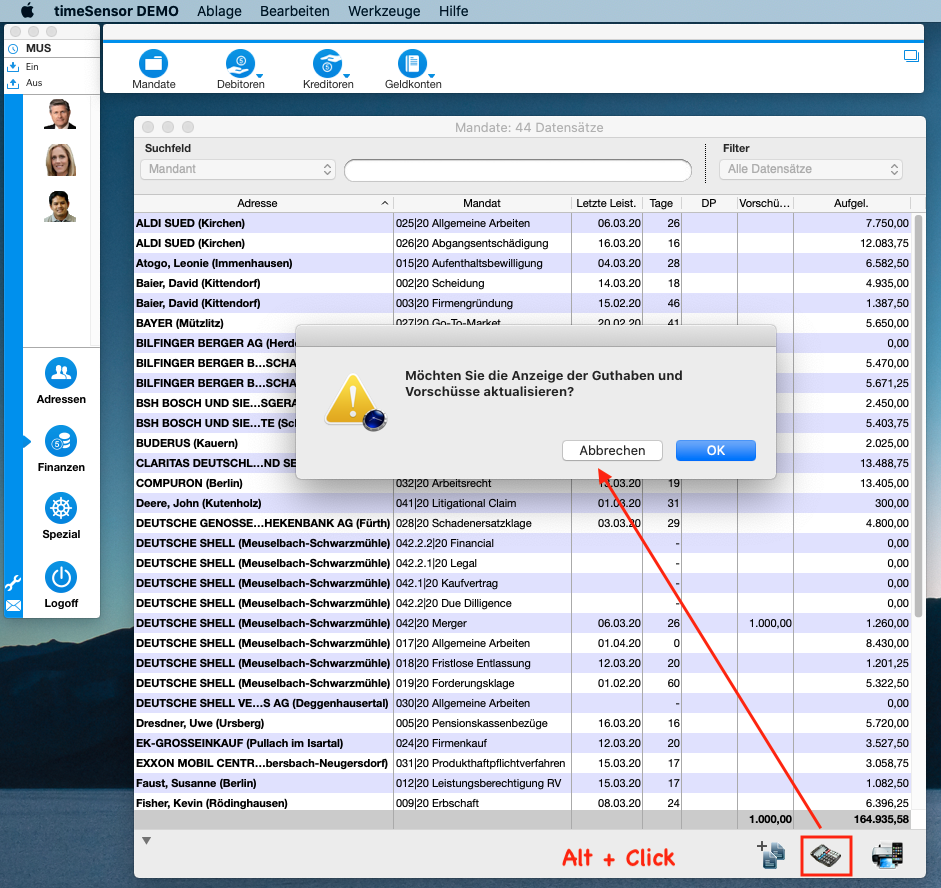Select row 026|20 Abgangsentschädigung

(523, 243)
